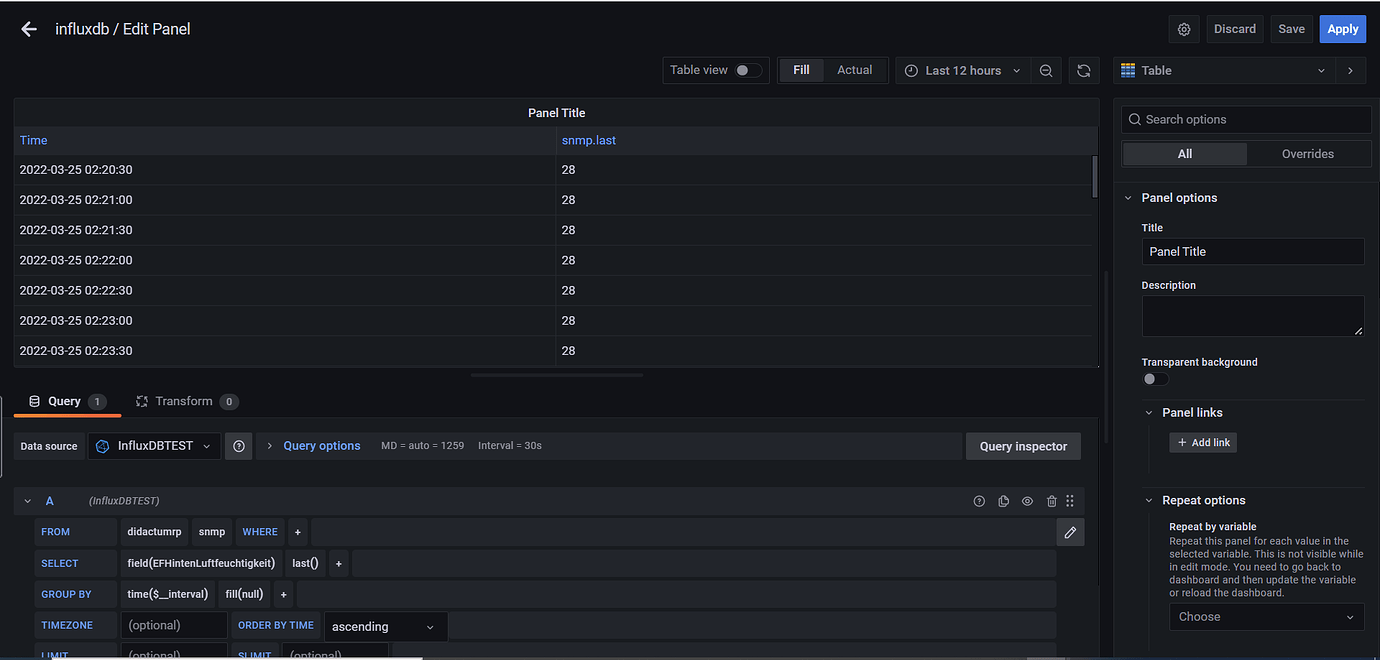Image resolution: width=1380 pixels, height=660 pixels.
Task: Click the Table visualization icon
Action: (1135, 70)
